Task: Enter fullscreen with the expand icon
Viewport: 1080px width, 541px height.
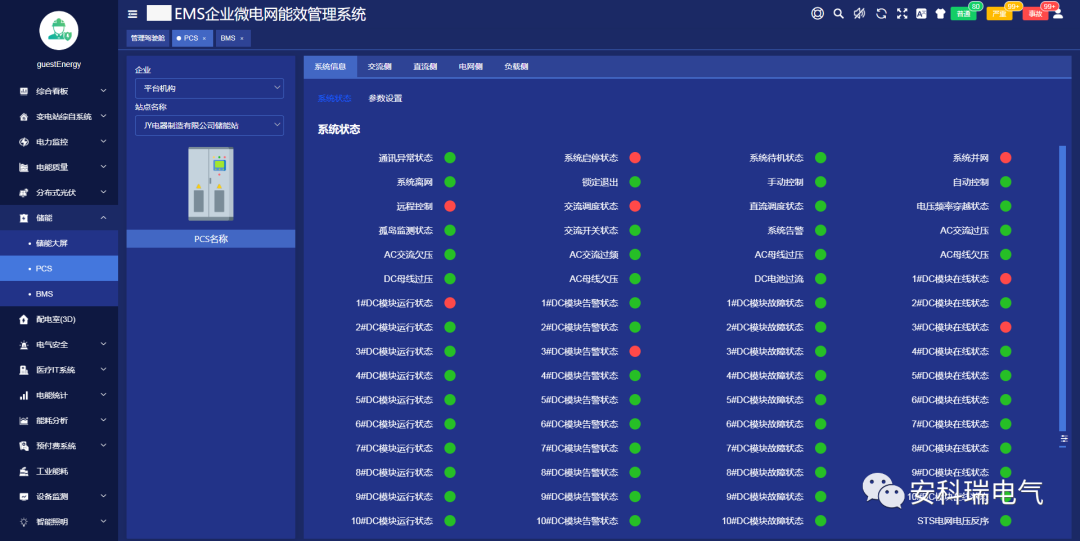Action: (x=902, y=13)
